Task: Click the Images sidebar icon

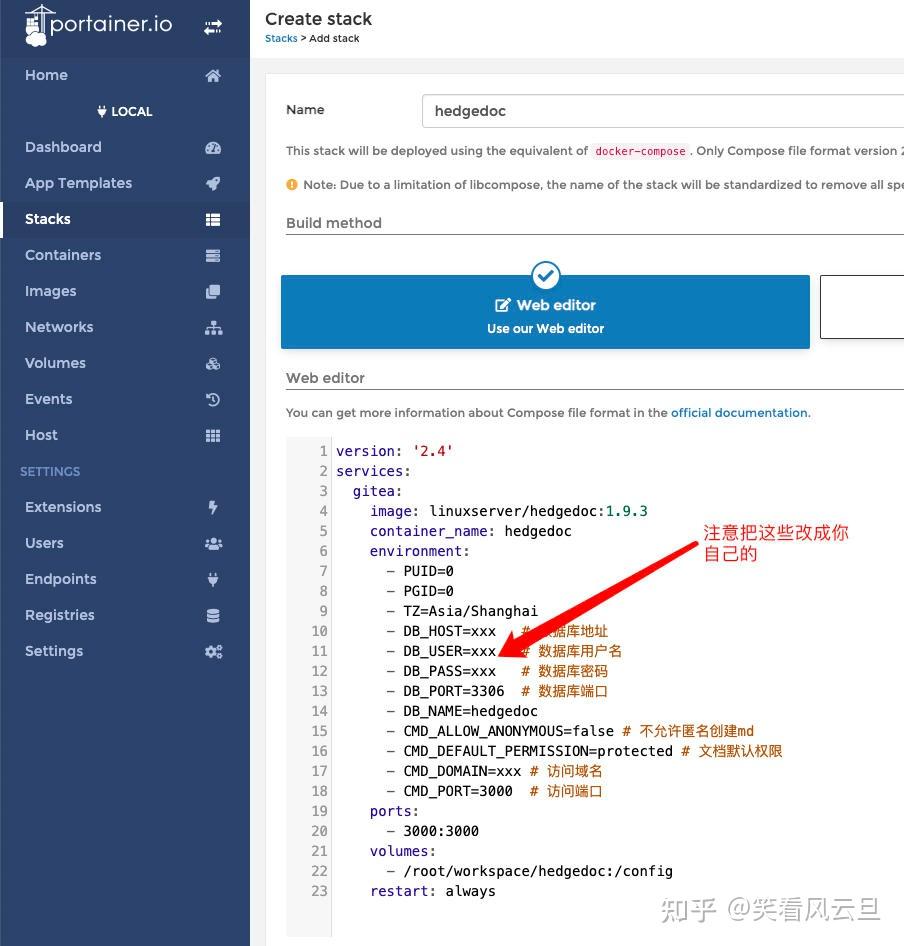Action: (213, 291)
